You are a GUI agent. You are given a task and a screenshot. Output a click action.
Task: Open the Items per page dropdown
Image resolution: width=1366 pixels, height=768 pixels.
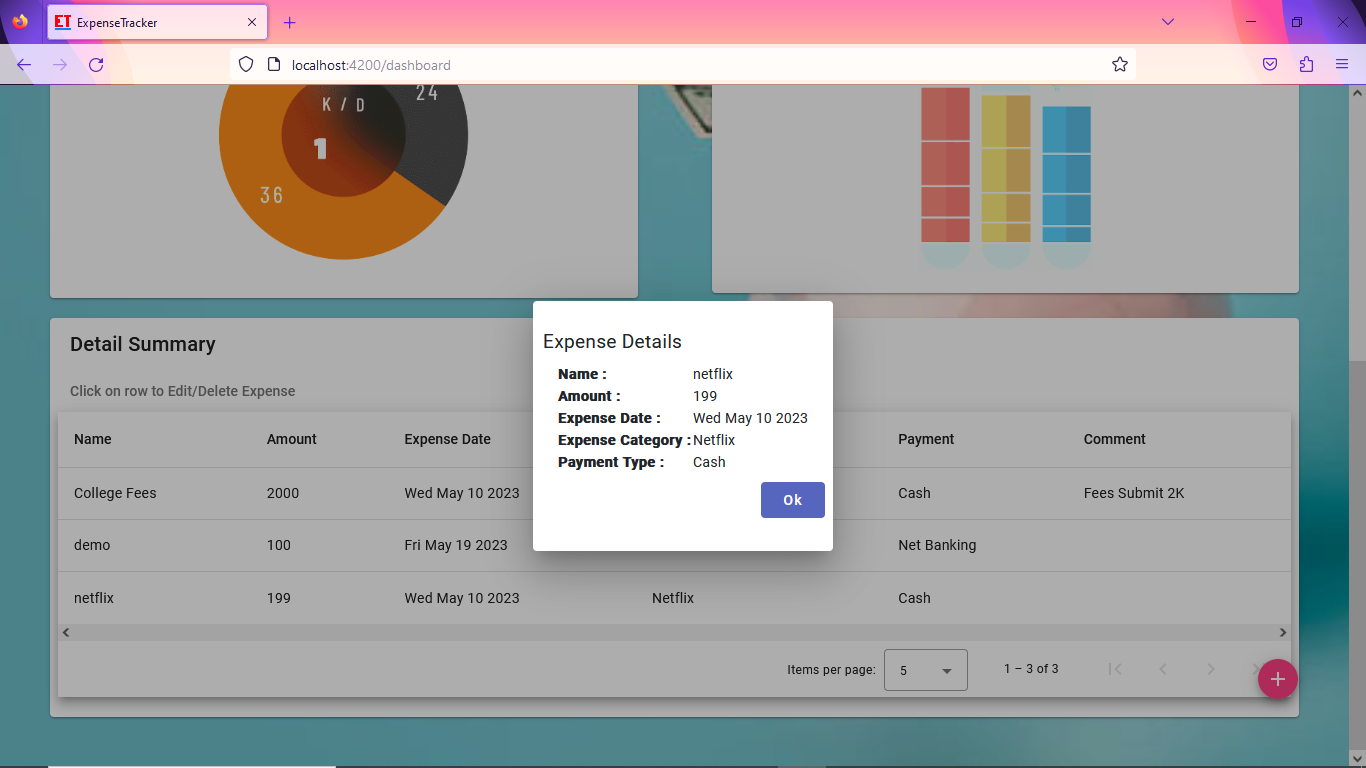coord(925,669)
